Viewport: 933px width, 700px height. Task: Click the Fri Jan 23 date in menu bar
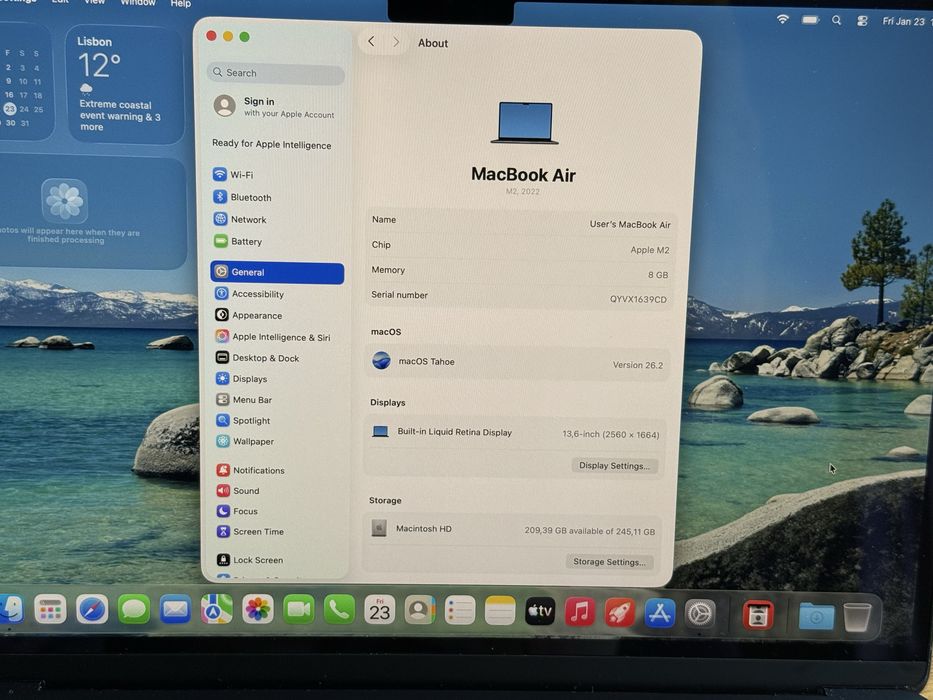tap(903, 21)
